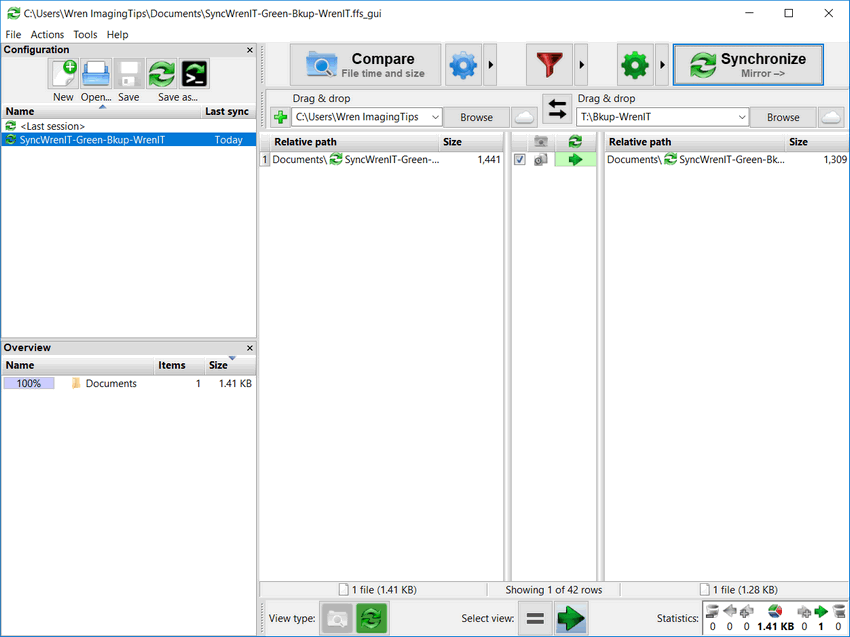This screenshot has height=637, width=850.
Task: Uncheck the file row checkbox
Action: 520,160
